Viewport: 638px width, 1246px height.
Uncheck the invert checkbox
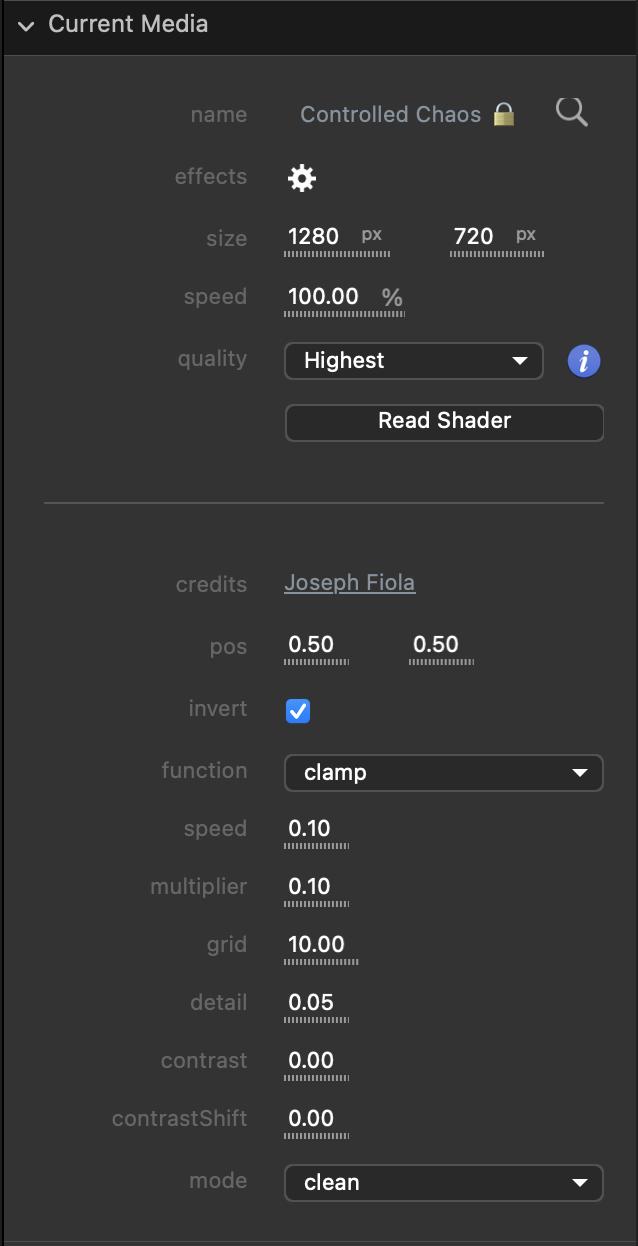click(x=298, y=711)
